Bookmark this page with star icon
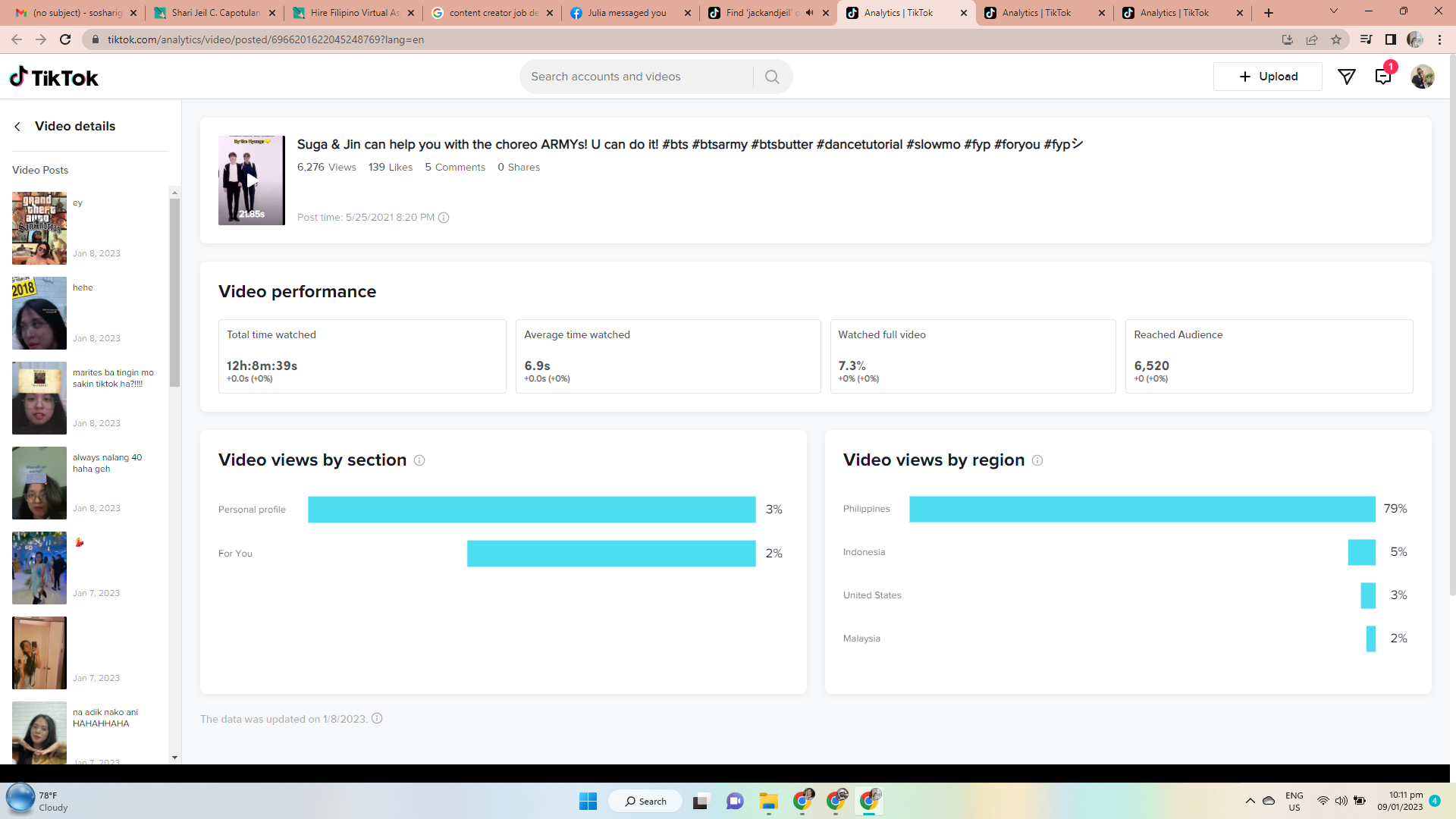The width and height of the screenshot is (1456, 819). pos(1336,39)
